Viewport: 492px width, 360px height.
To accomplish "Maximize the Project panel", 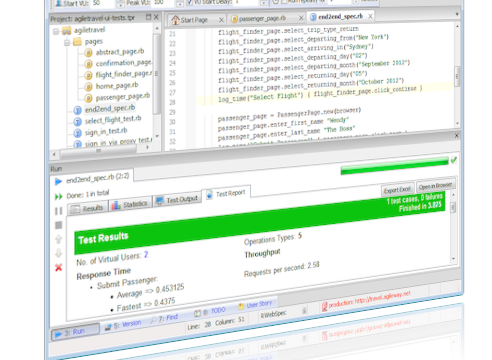I will point(149,17).
